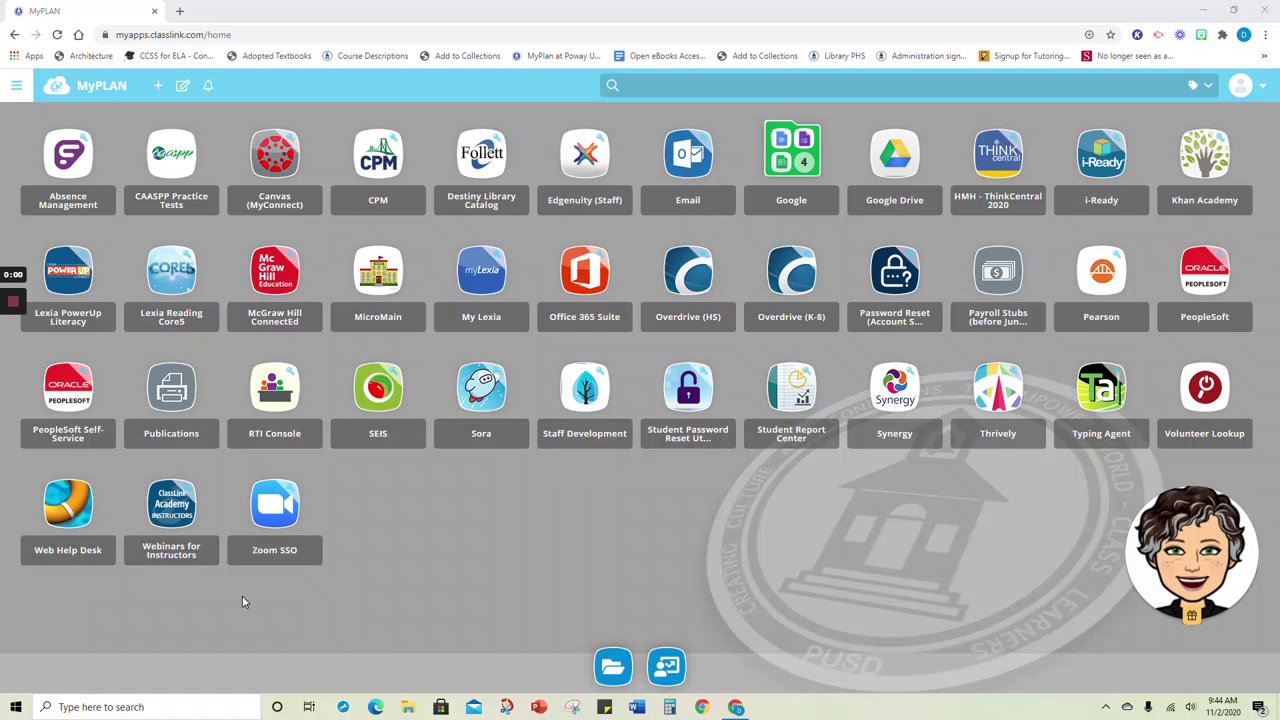Image resolution: width=1280 pixels, height=720 pixels.
Task: Click the Bitmoji avatar image
Action: [1191, 555]
